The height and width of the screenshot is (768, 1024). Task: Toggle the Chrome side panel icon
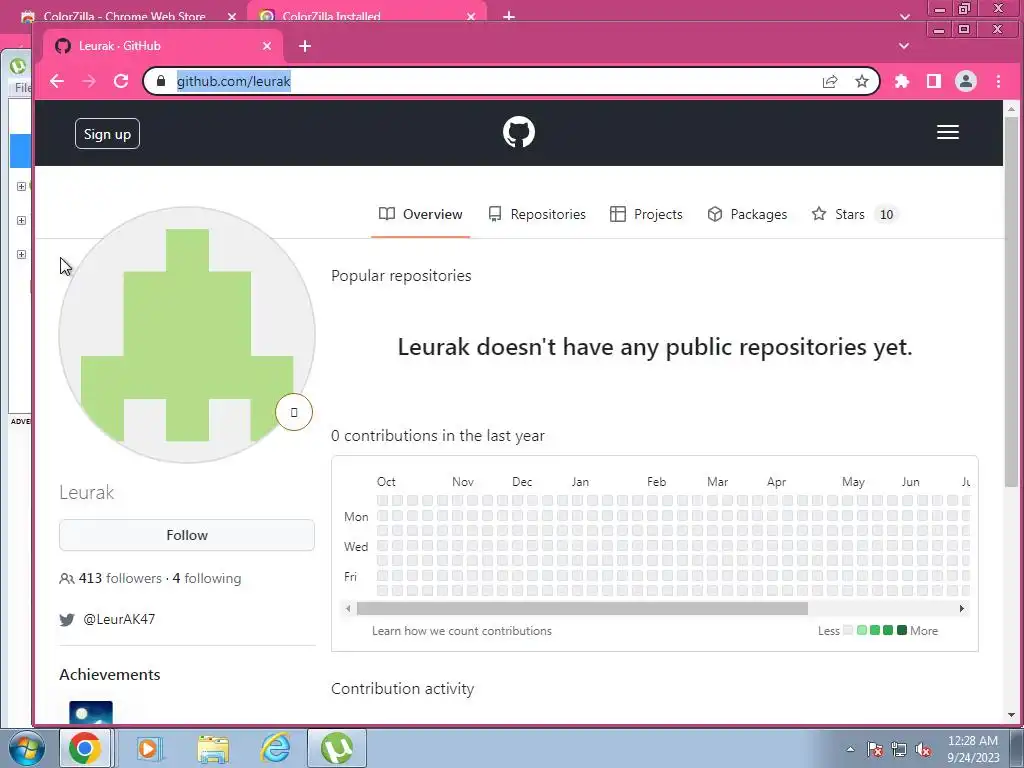934,81
